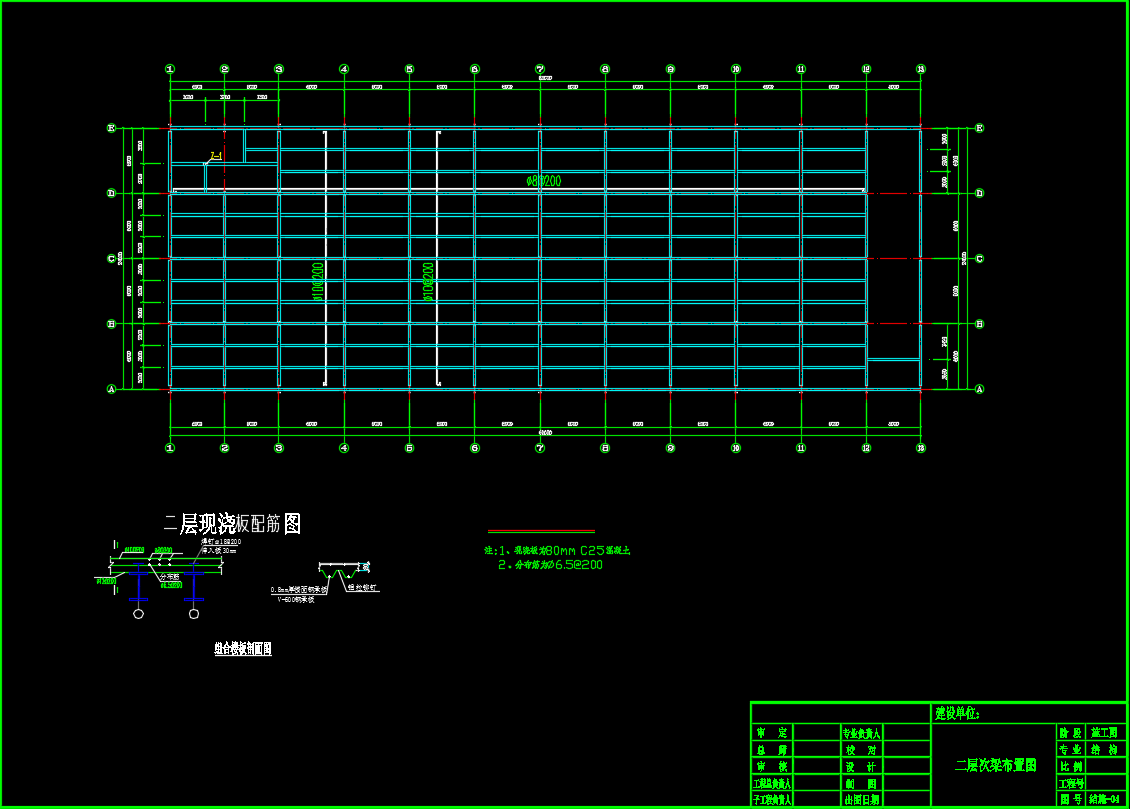Select the 组合楼板剖面图 underlined caption
Viewport: 1130px width, 809px height.
pos(243,649)
